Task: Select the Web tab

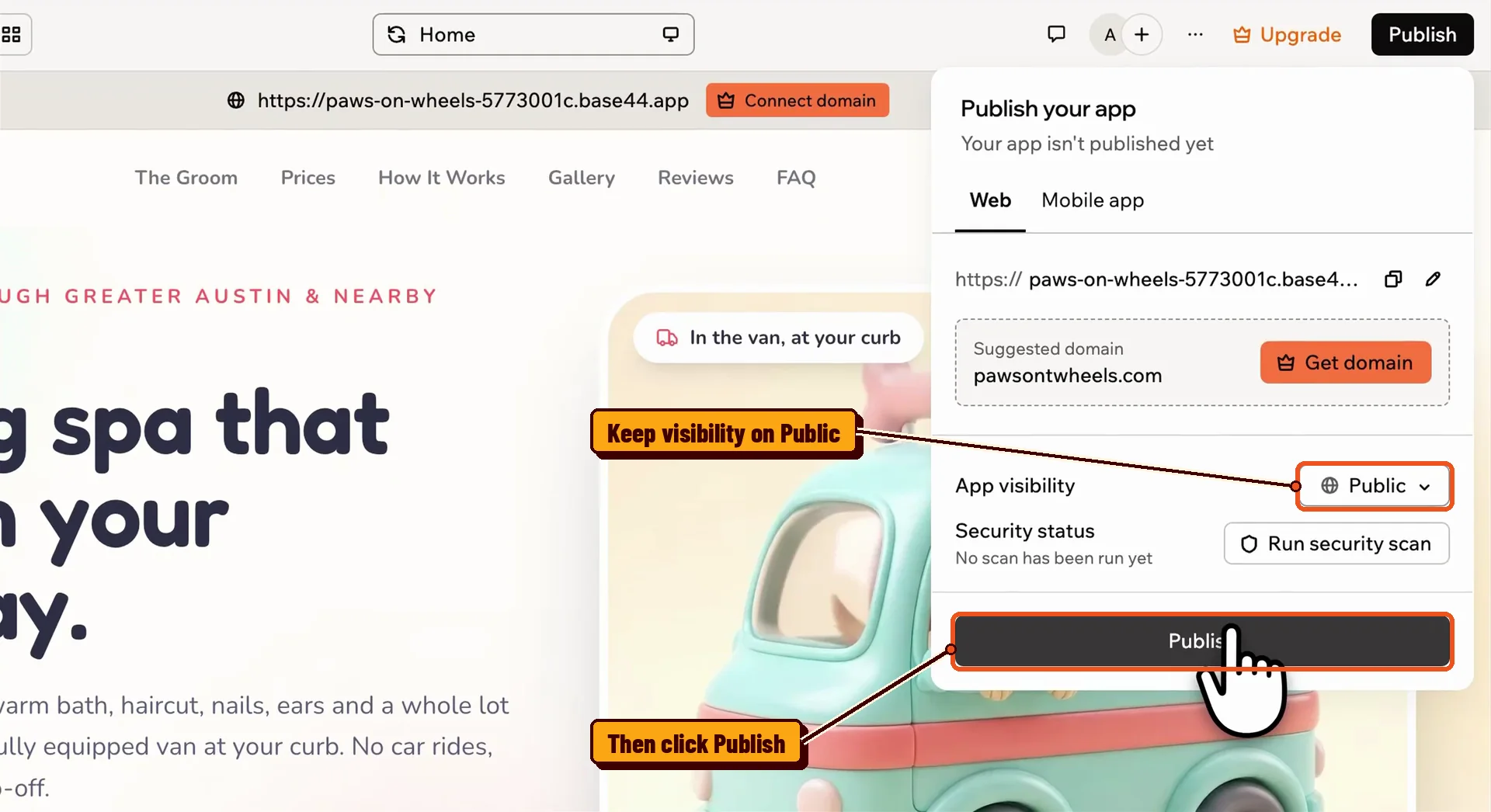Action: click(990, 200)
